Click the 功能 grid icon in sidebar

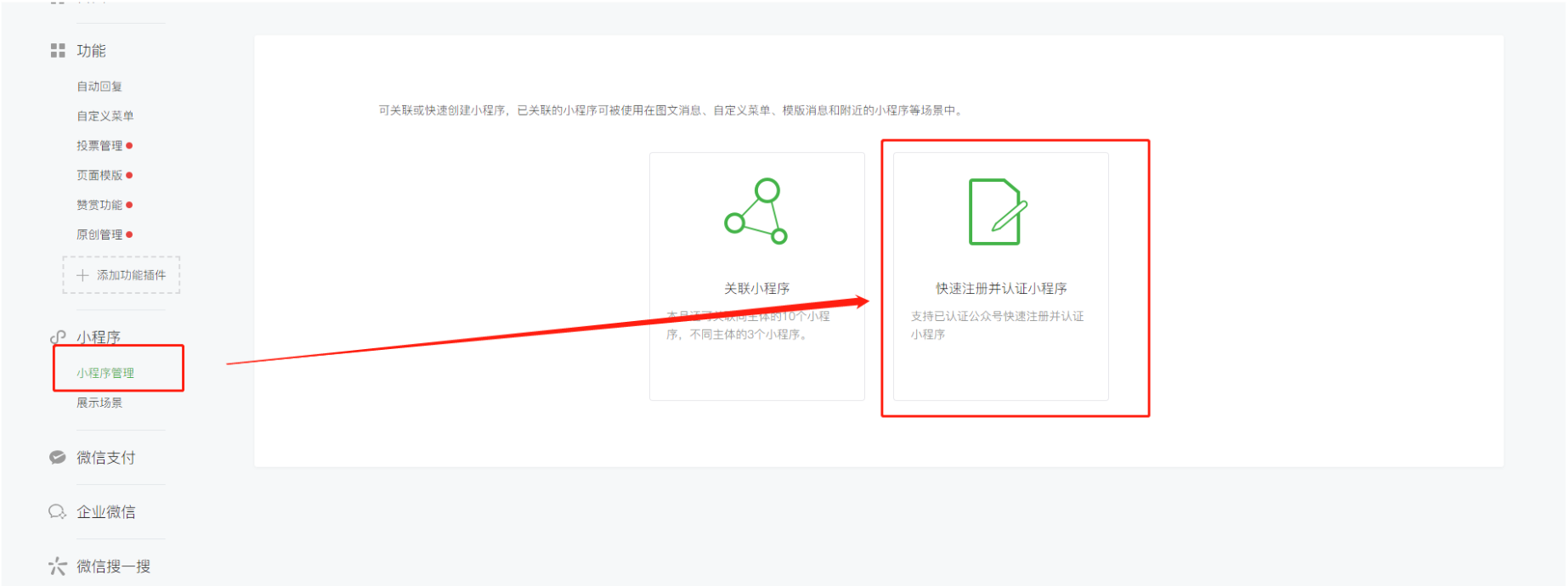pyautogui.click(x=58, y=51)
